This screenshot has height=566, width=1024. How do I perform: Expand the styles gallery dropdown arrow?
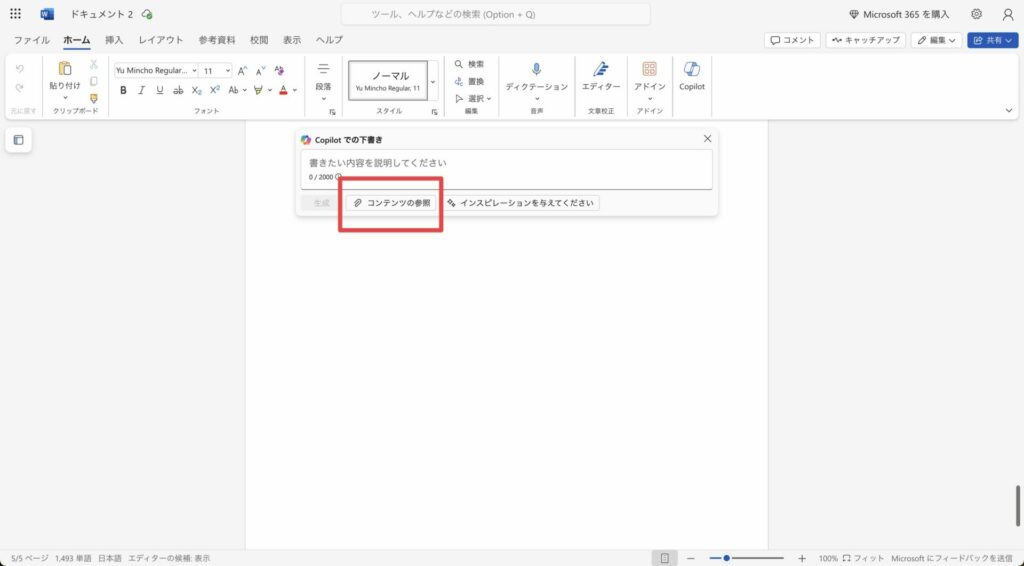pyautogui.click(x=433, y=81)
